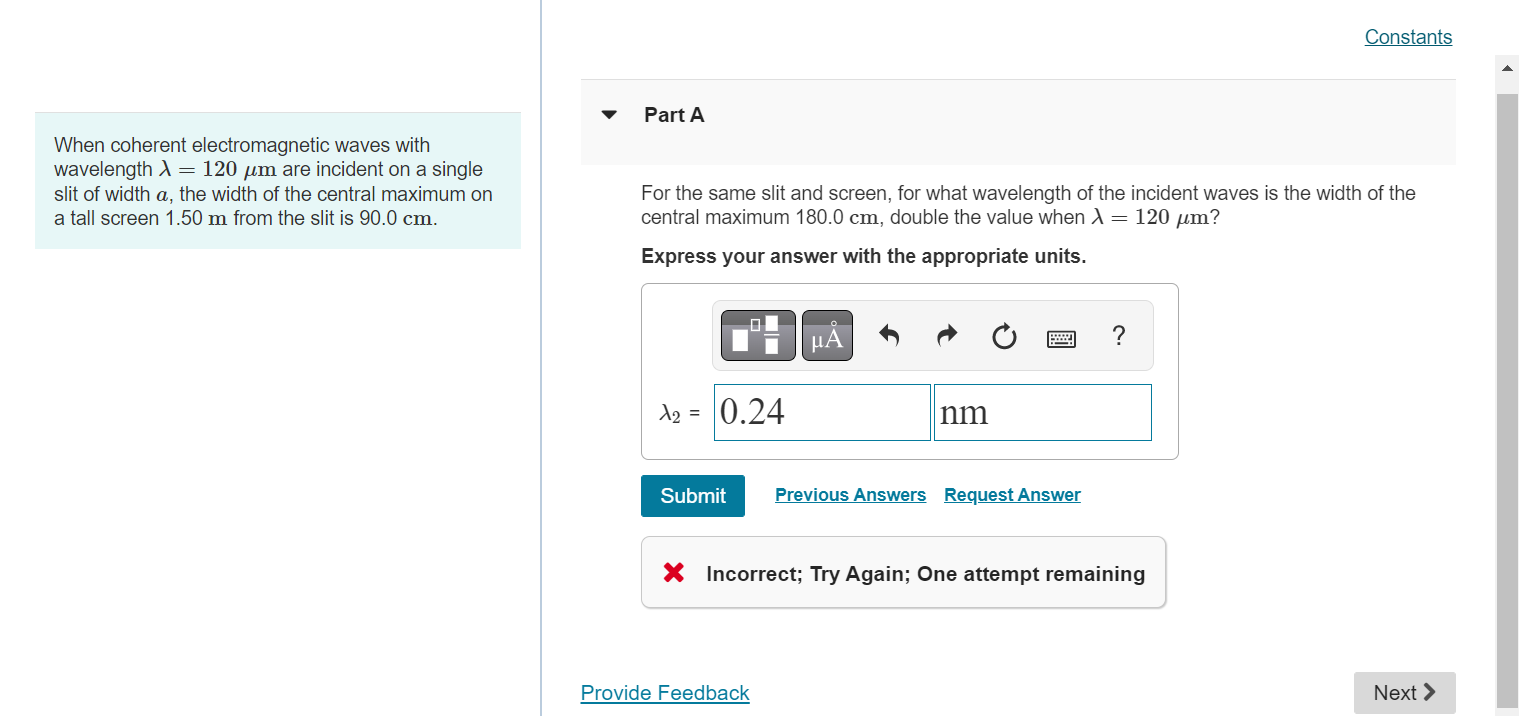Open the answer entry help
Viewport: 1533px width, 716px height.
(1118, 336)
